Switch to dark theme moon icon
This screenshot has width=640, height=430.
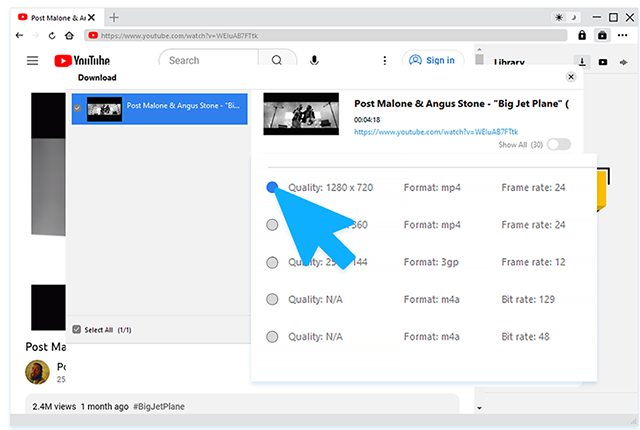pos(573,18)
